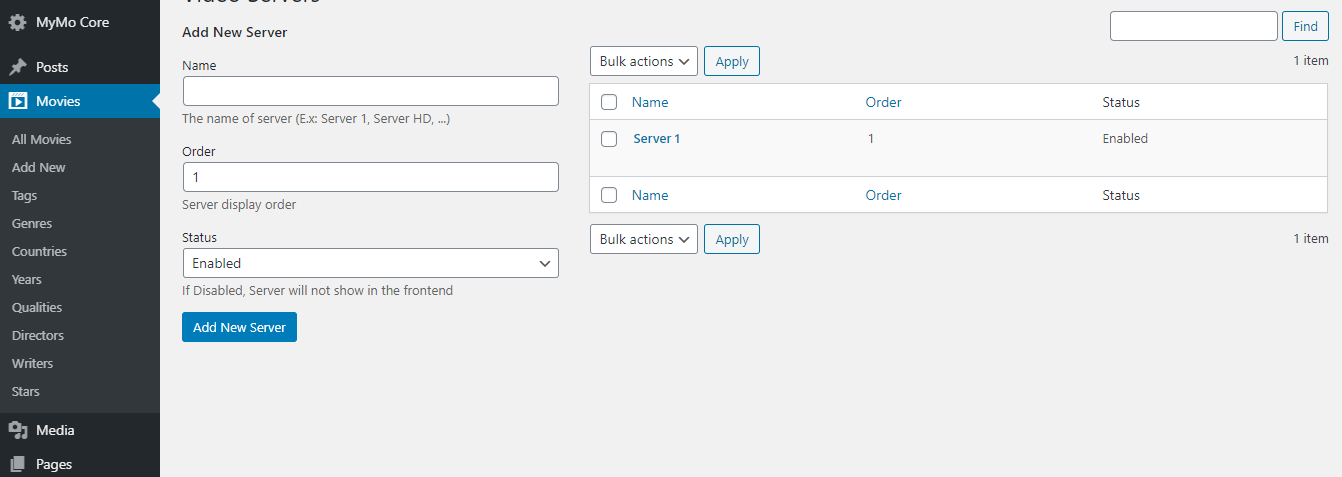
Task: Check the Server 1 row checkbox
Action: click(x=609, y=139)
